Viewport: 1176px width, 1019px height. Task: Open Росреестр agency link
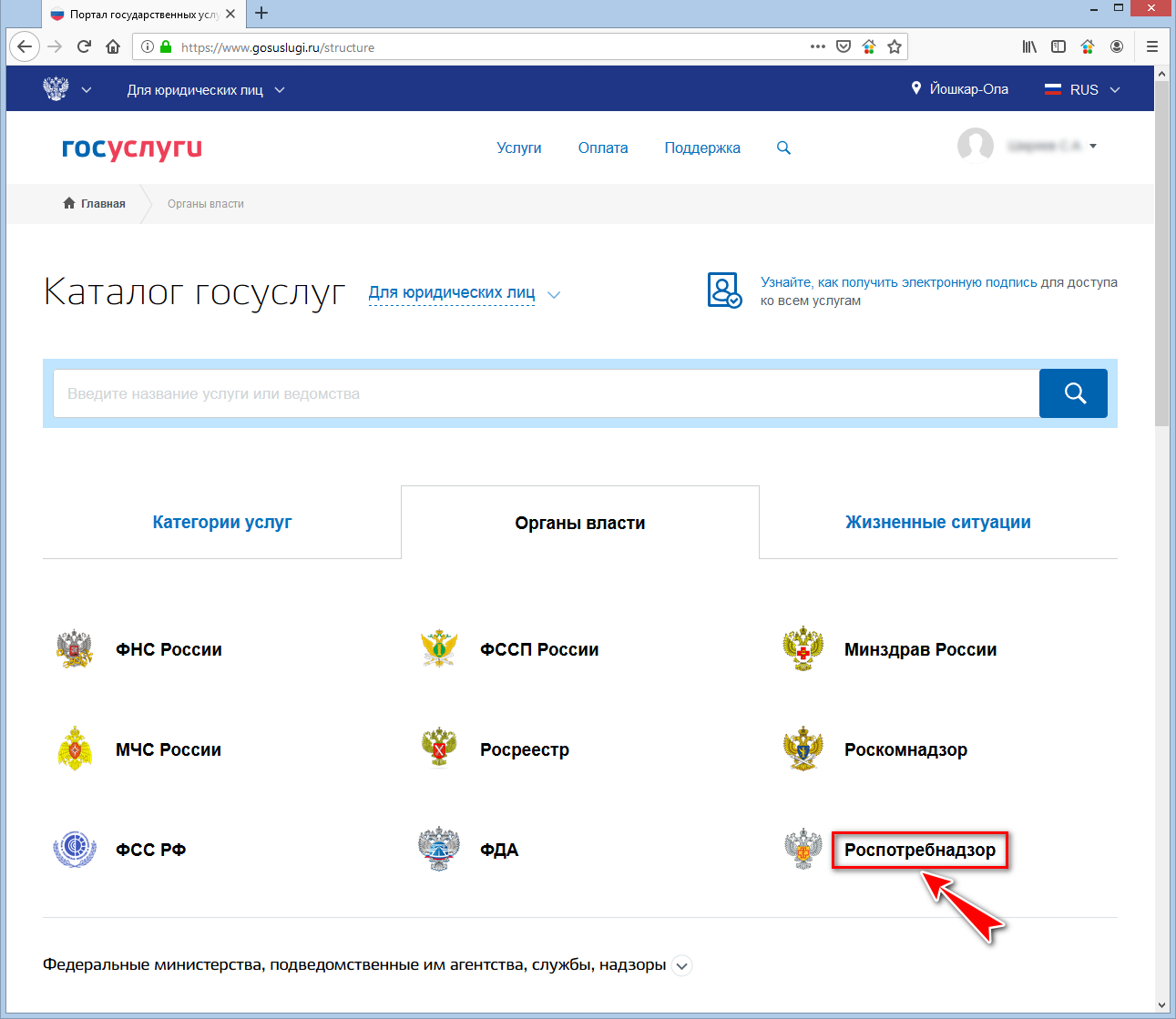525,749
